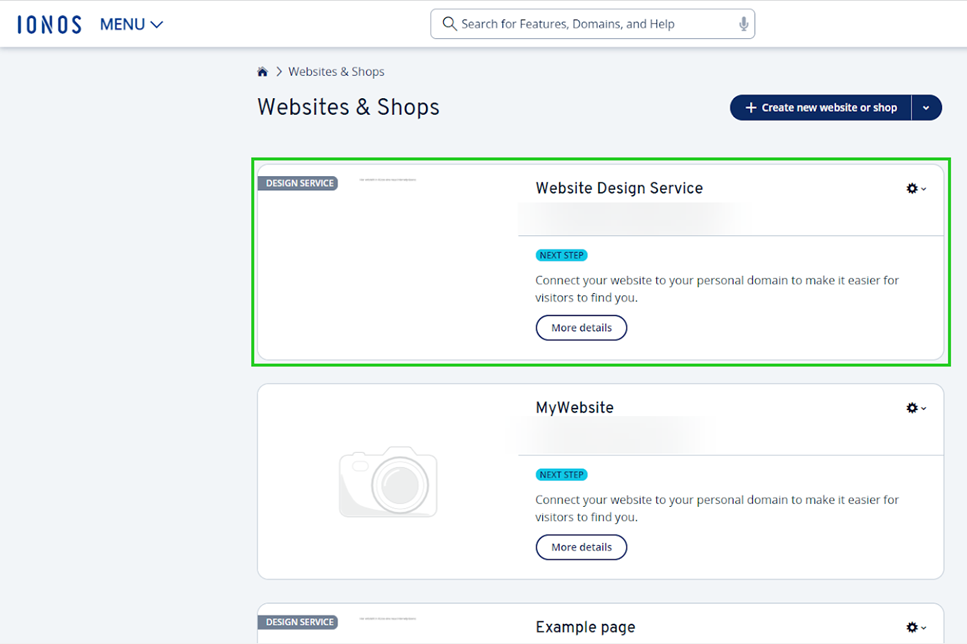Expand the arrow beside Create new website
The image size is (967, 644).
click(x=926, y=107)
